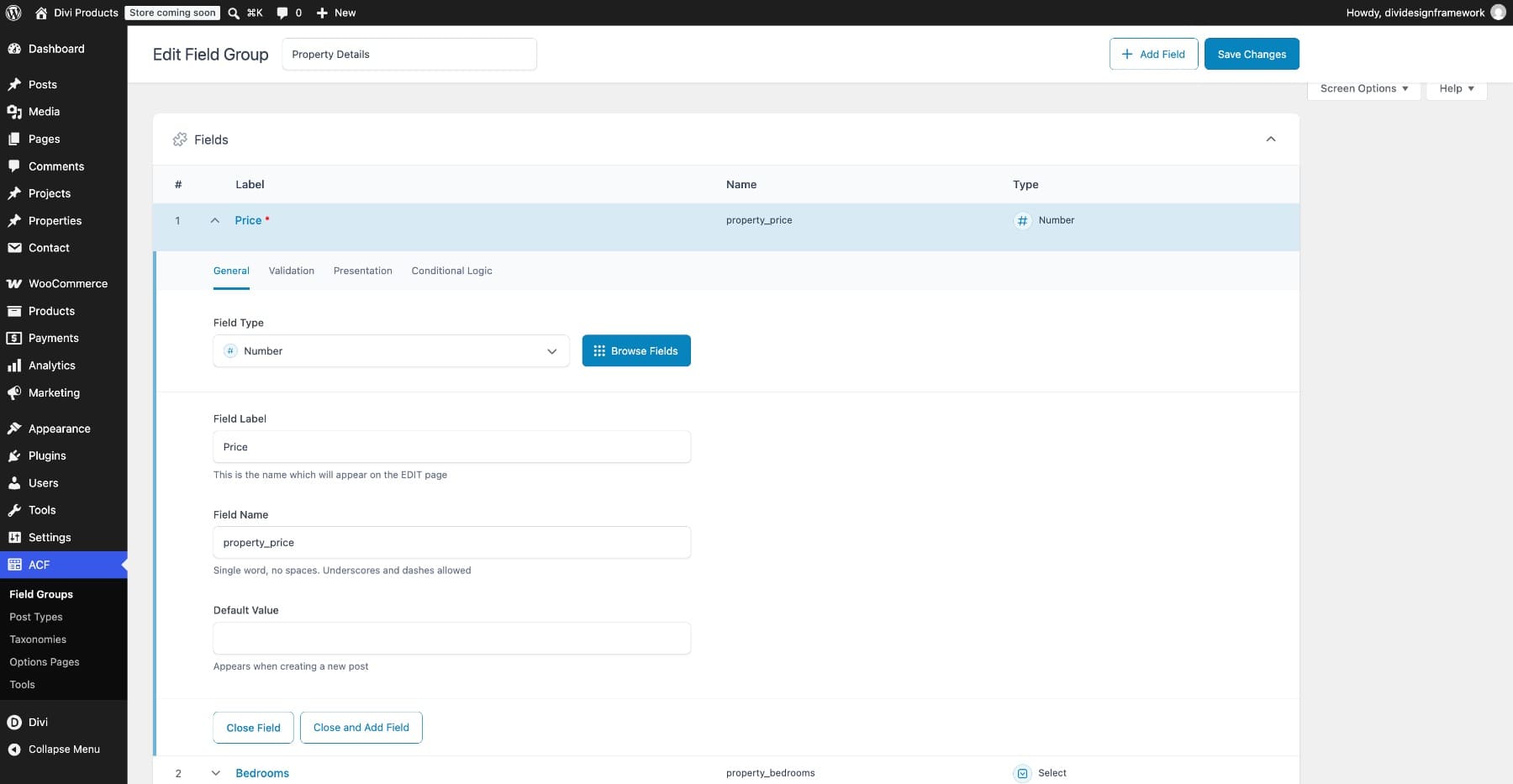The height and width of the screenshot is (784, 1513).
Task: Open Field Groups submenu item
Action: click(x=41, y=594)
